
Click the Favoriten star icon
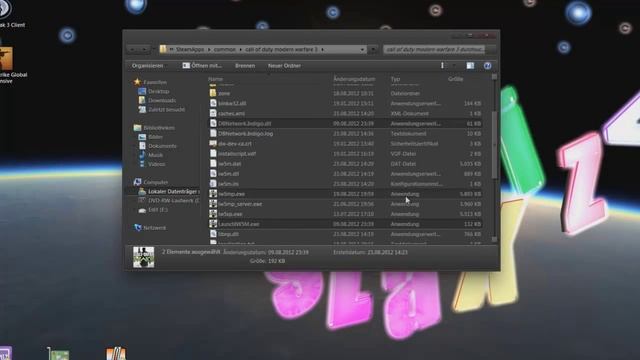pyautogui.click(x=137, y=82)
